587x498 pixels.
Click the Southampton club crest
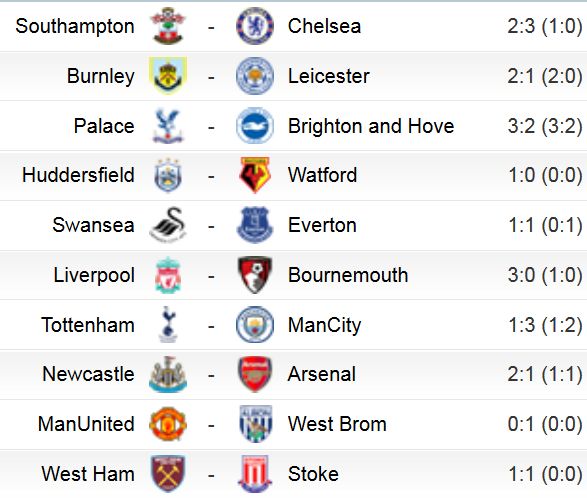coord(168,26)
